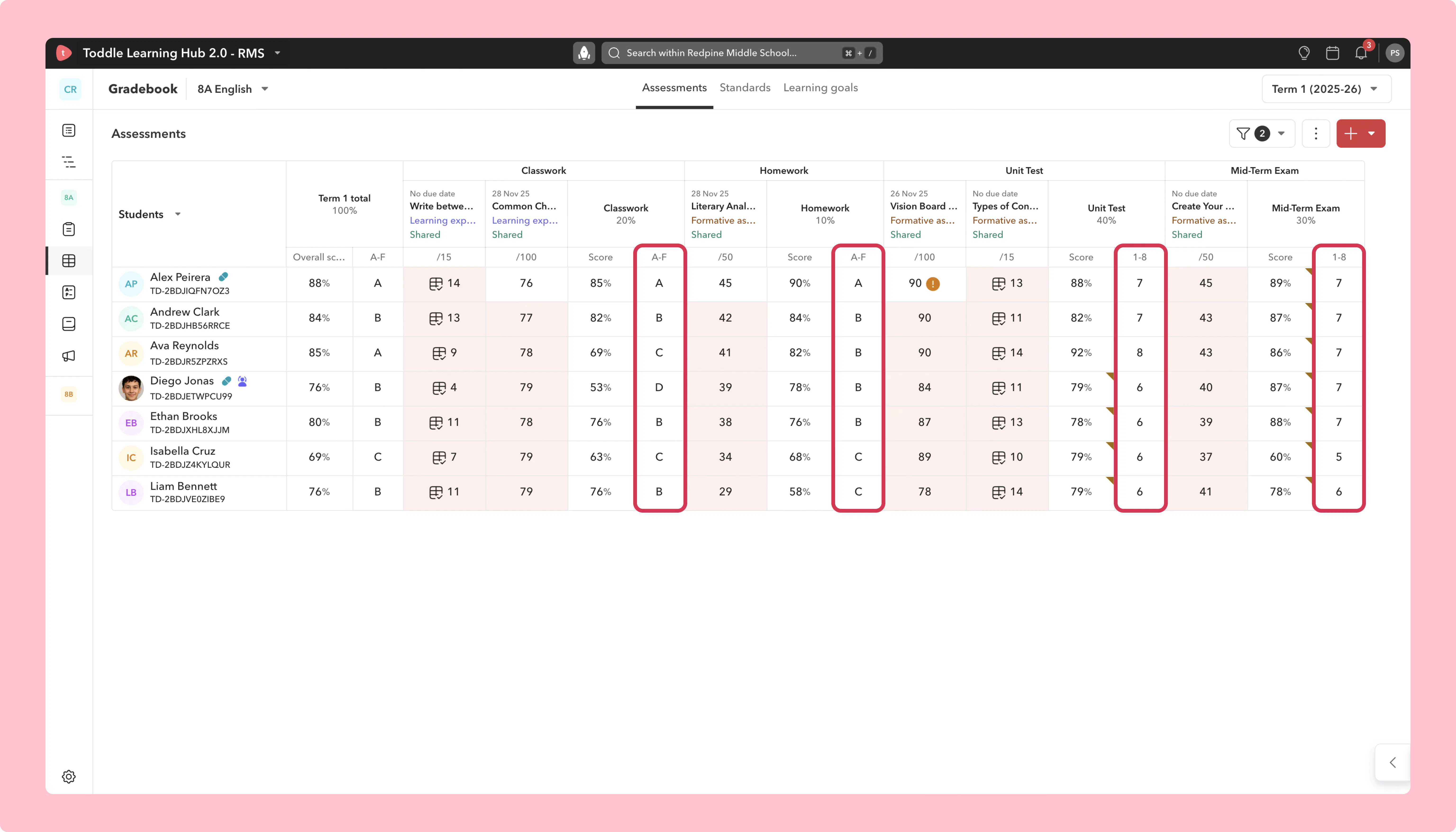Screen dimensions: 1456x832
Task: Click the Overall sc… sub-column header
Action: 319,257
